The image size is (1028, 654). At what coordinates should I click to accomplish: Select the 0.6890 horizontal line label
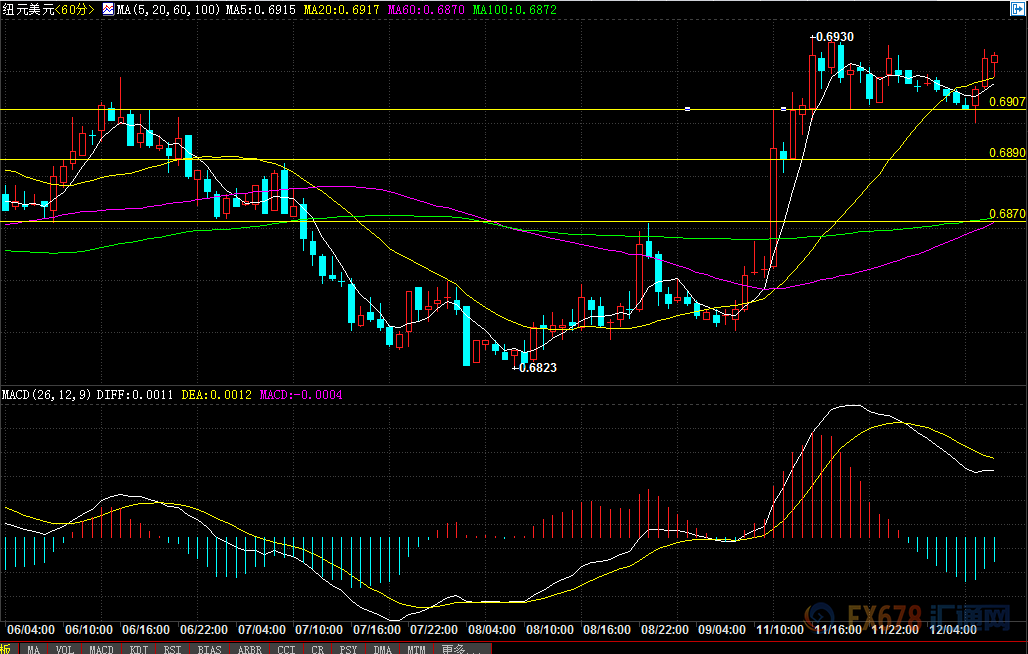click(1007, 153)
